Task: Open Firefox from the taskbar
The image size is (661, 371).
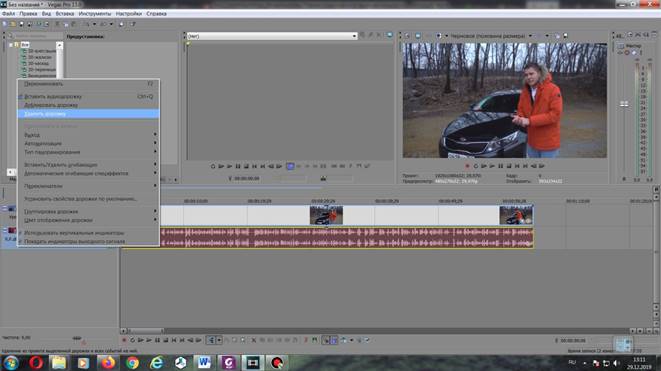Action: (107, 363)
